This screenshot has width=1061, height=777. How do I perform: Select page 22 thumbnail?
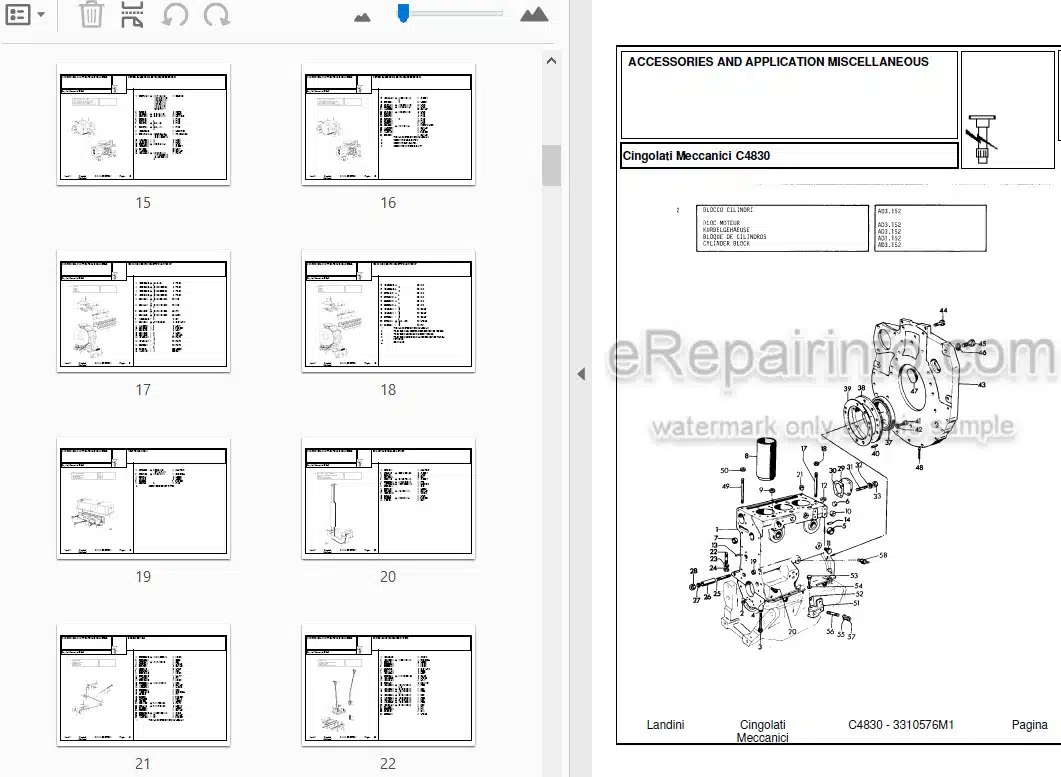[x=388, y=686]
